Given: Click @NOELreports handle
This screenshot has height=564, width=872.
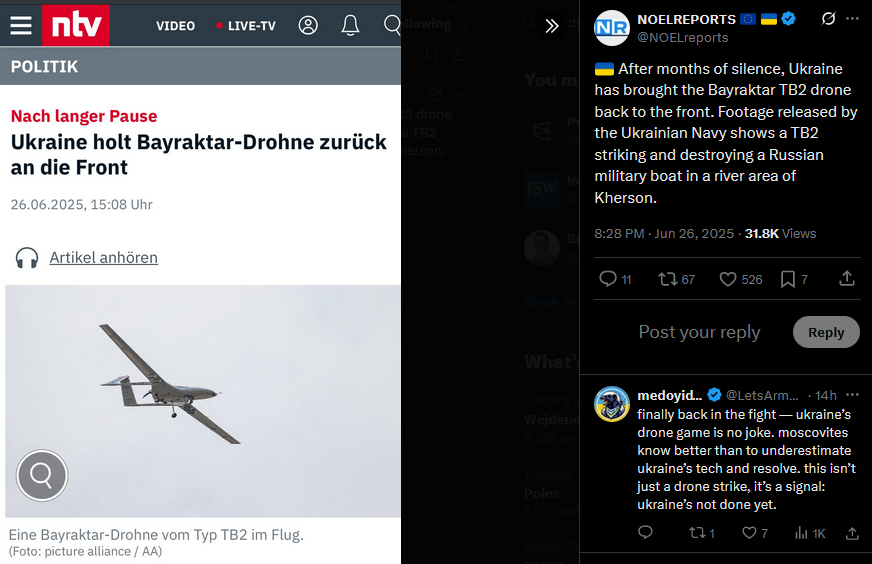Looking at the screenshot, I should (682, 37).
